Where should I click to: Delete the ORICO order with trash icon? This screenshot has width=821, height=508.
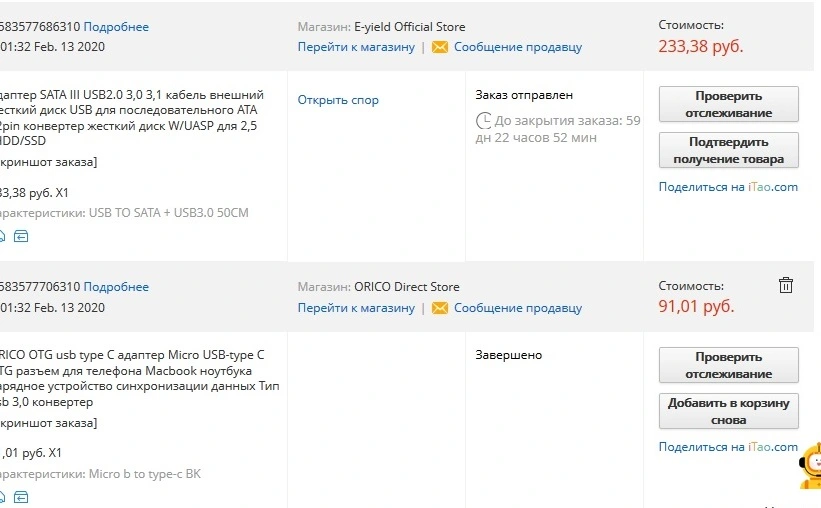[785, 285]
